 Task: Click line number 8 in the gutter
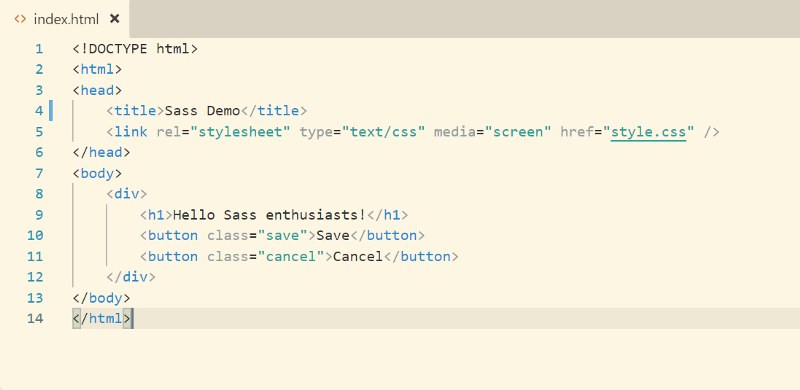coord(39,194)
